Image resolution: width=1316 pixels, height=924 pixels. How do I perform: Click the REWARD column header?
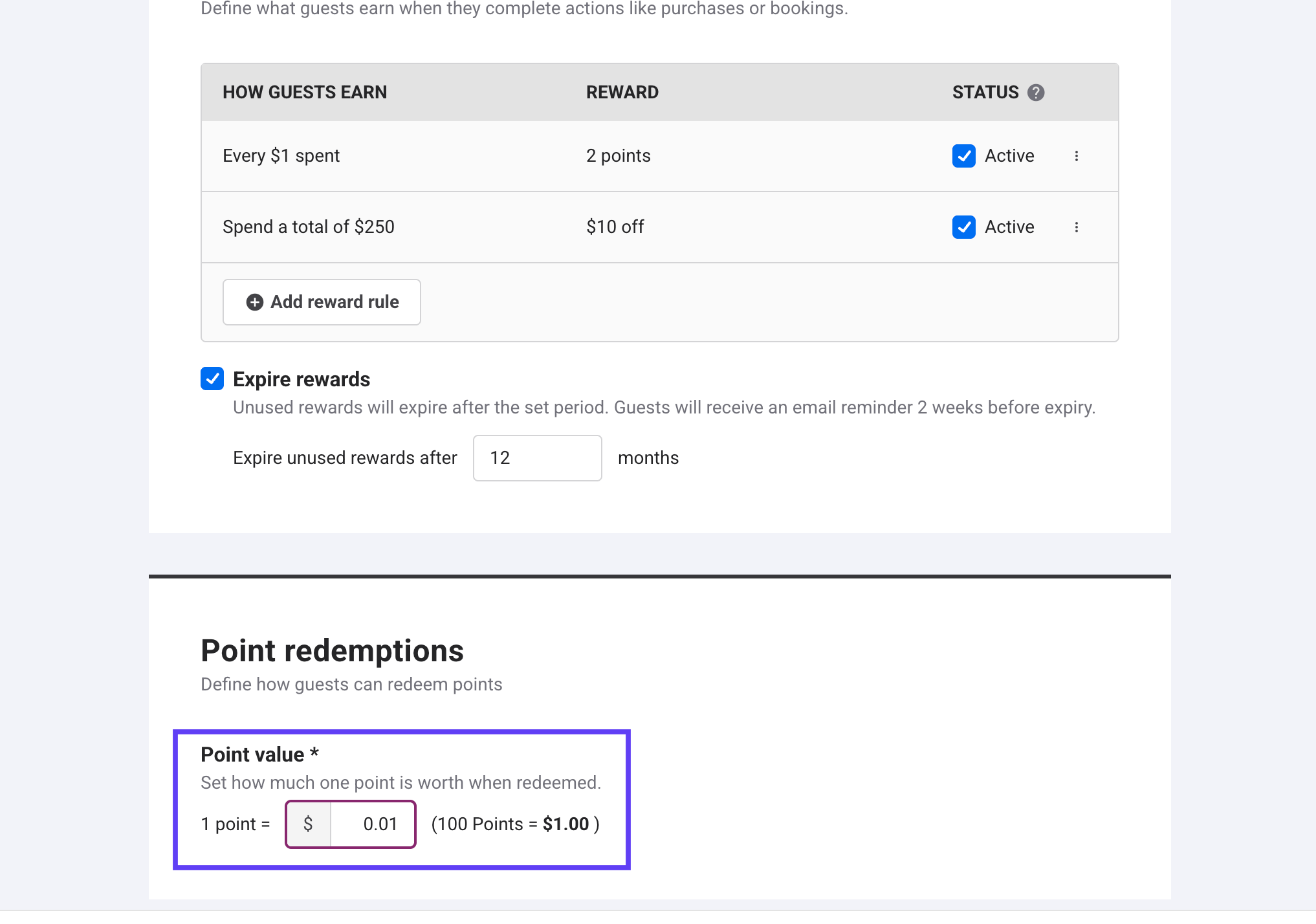click(x=622, y=93)
